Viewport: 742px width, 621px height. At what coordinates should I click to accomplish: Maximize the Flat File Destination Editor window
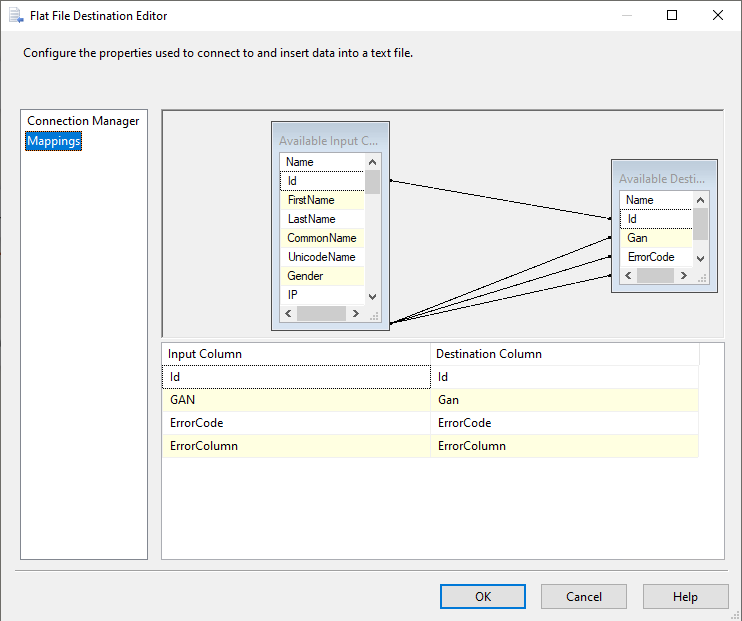tap(672, 16)
